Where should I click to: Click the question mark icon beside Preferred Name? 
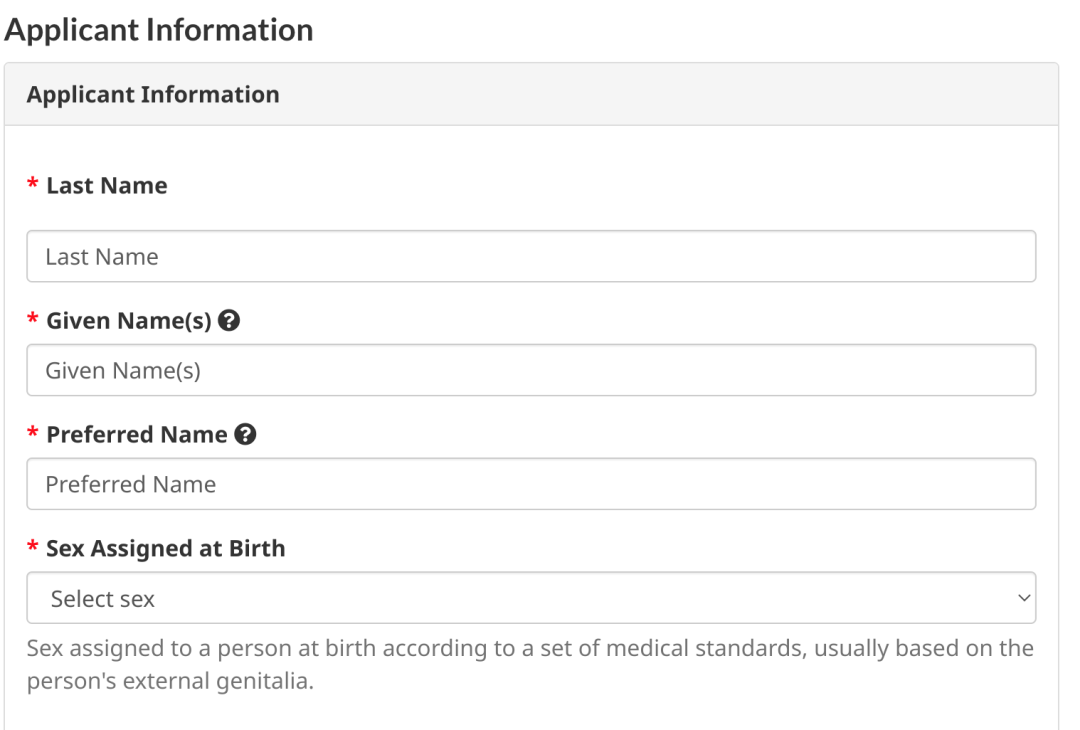click(244, 435)
